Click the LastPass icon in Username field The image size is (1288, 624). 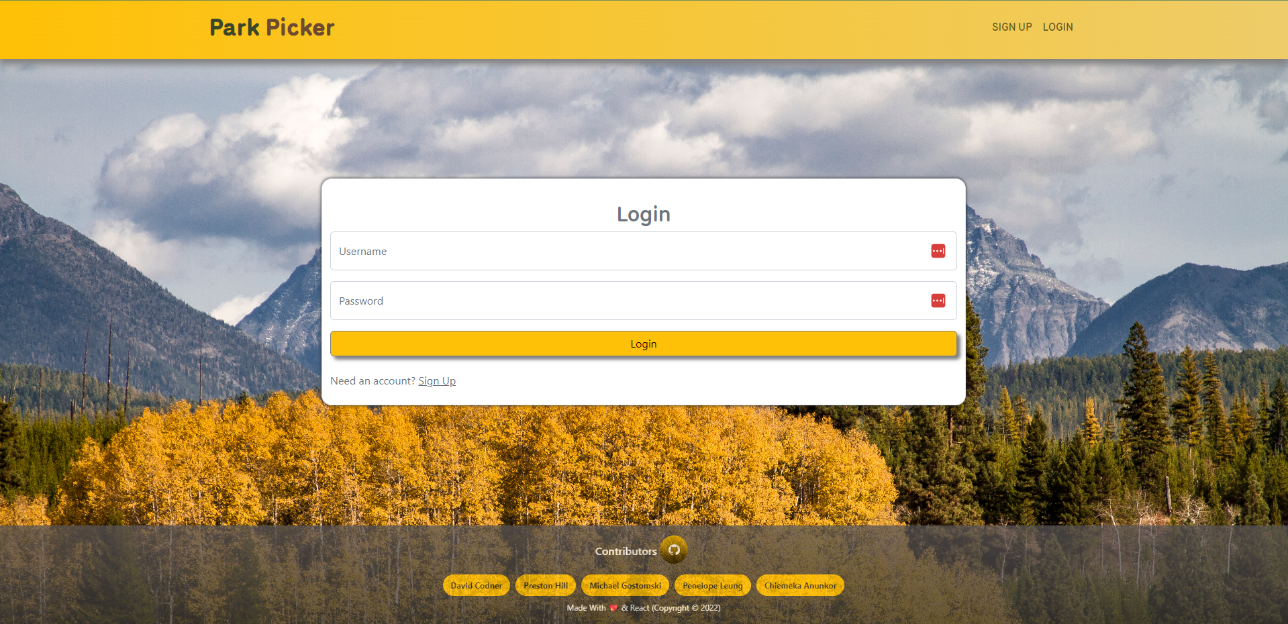(x=938, y=251)
